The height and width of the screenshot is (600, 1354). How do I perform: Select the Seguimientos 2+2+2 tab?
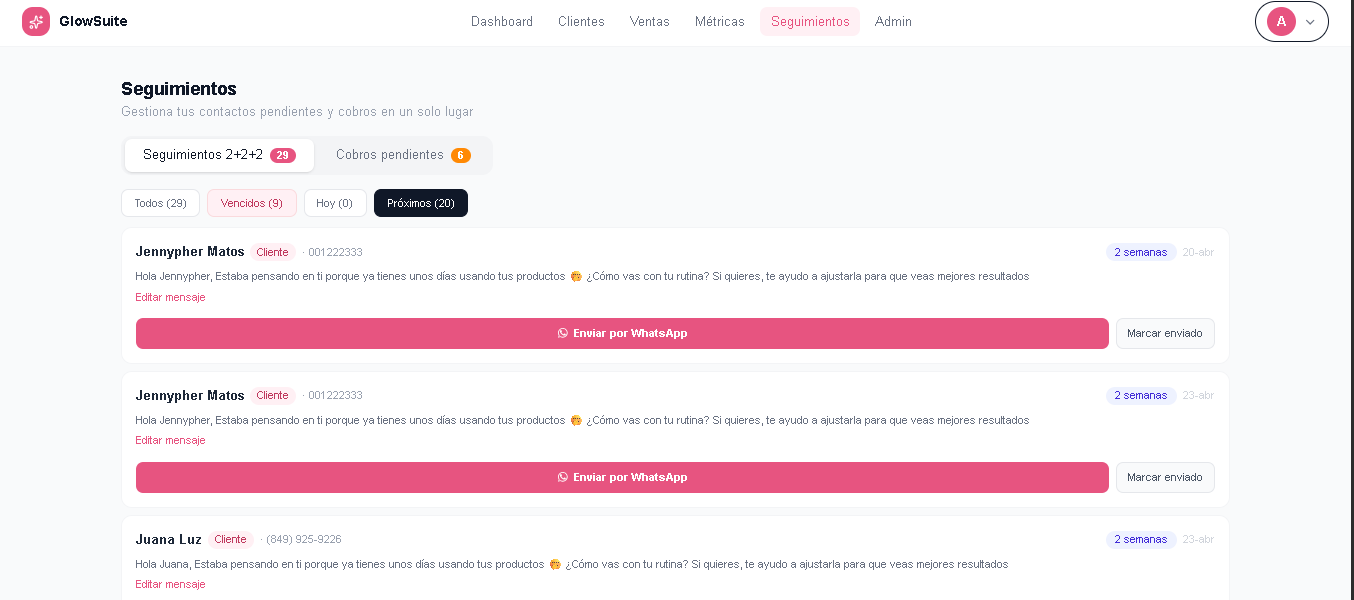pyautogui.click(x=219, y=155)
